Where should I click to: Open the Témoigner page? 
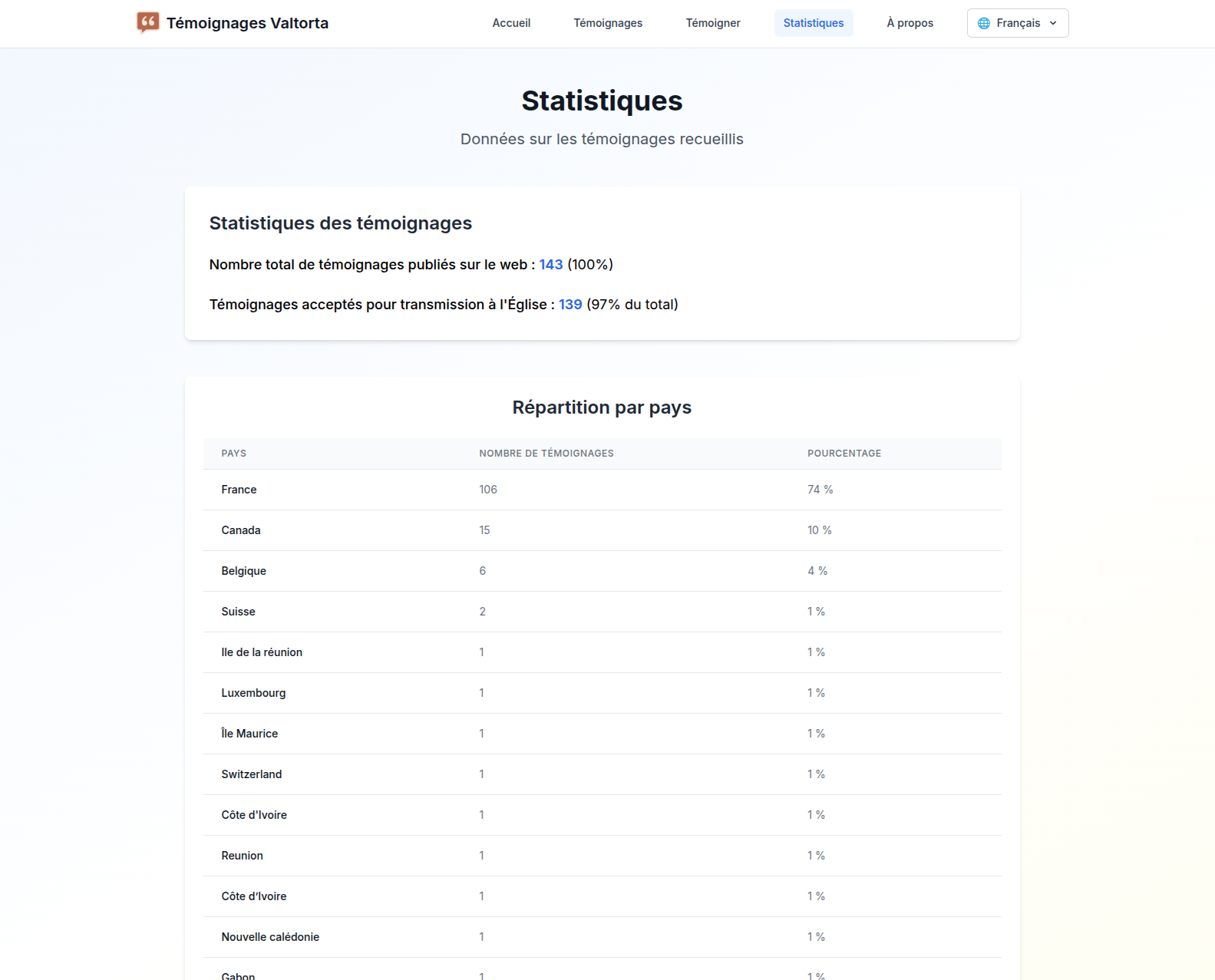pyautogui.click(x=712, y=23)
